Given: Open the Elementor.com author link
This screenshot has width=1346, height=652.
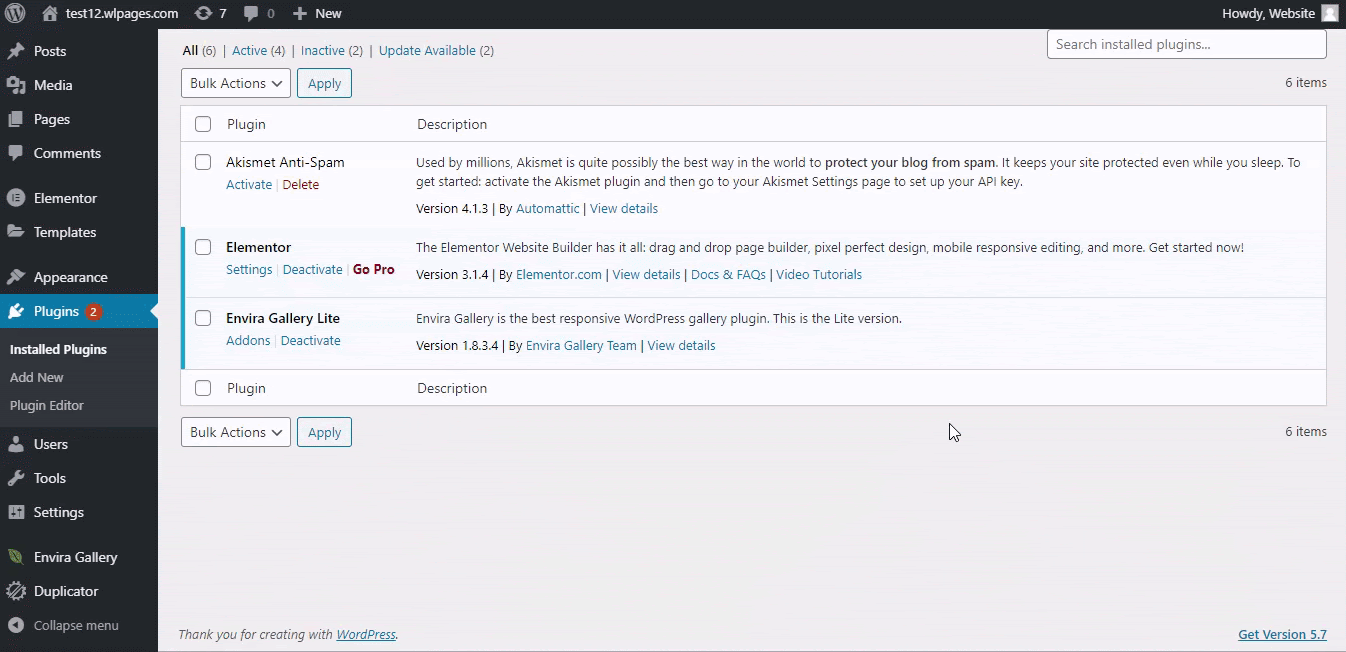Looking at the screenshot, I should [559, 274].
